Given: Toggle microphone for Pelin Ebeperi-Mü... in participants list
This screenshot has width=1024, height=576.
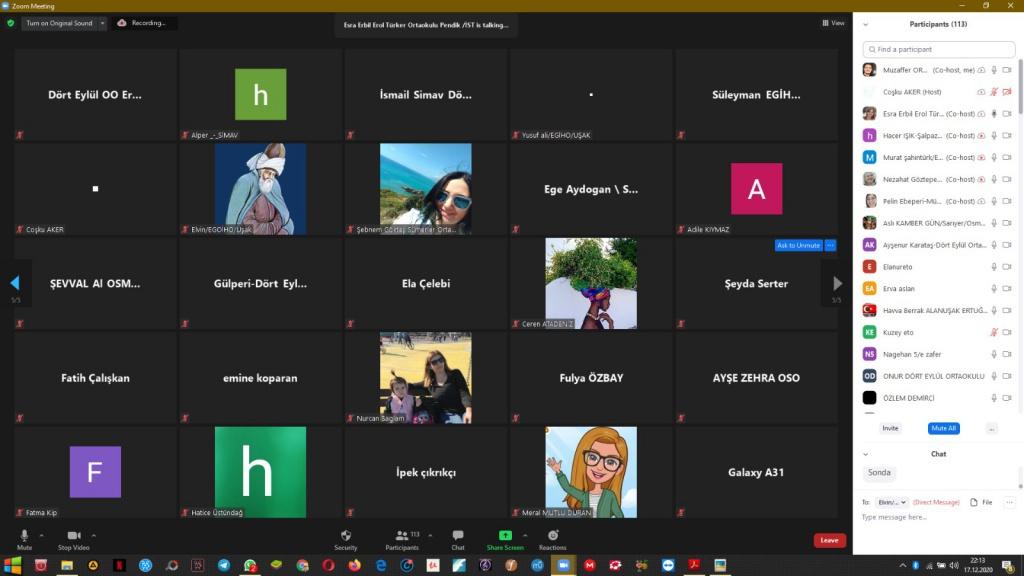Looking at the screenshot, I should pyautogui.click(x=994, y=201).
